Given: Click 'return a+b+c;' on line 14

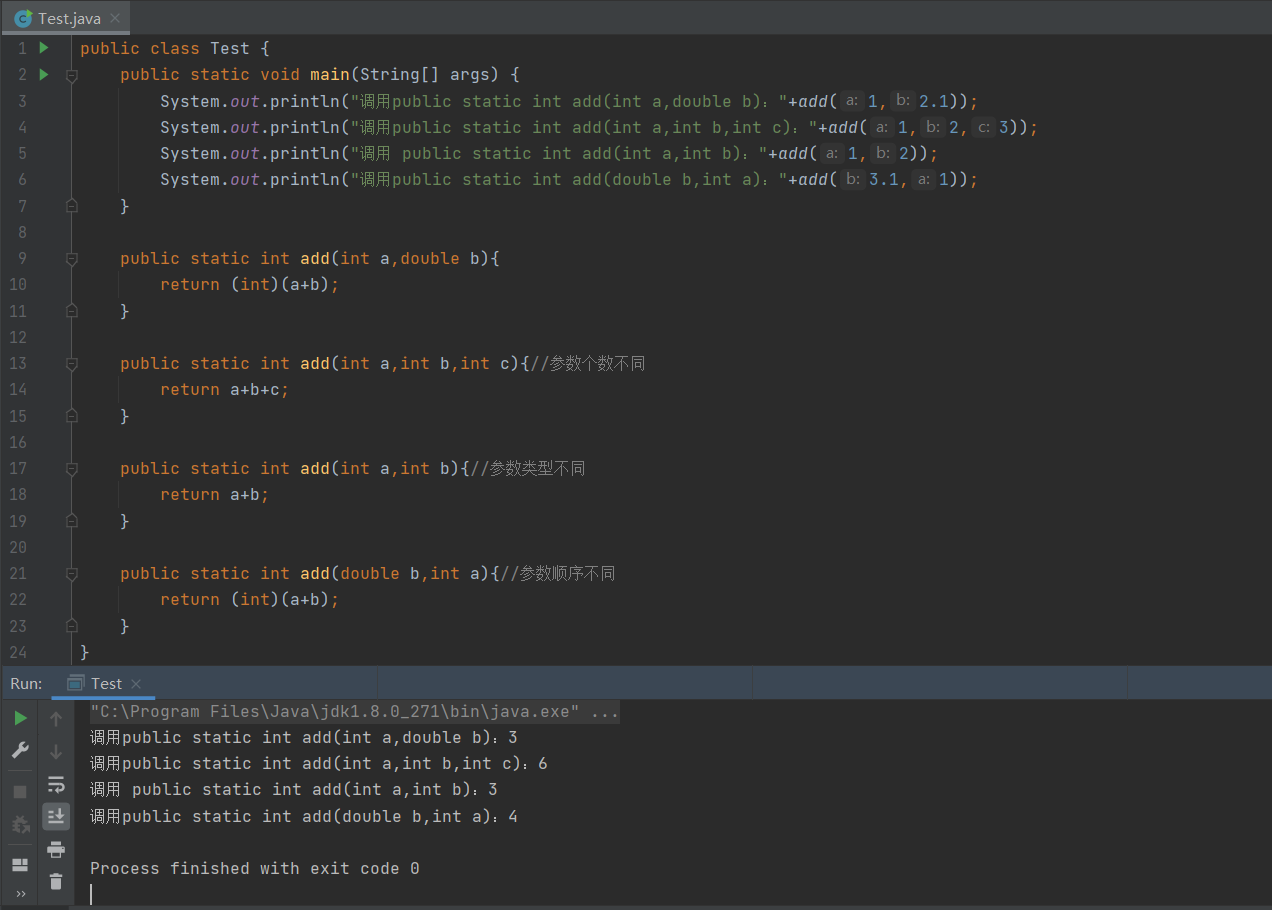Looking at the screenshot, I should [x=225, y=390].
